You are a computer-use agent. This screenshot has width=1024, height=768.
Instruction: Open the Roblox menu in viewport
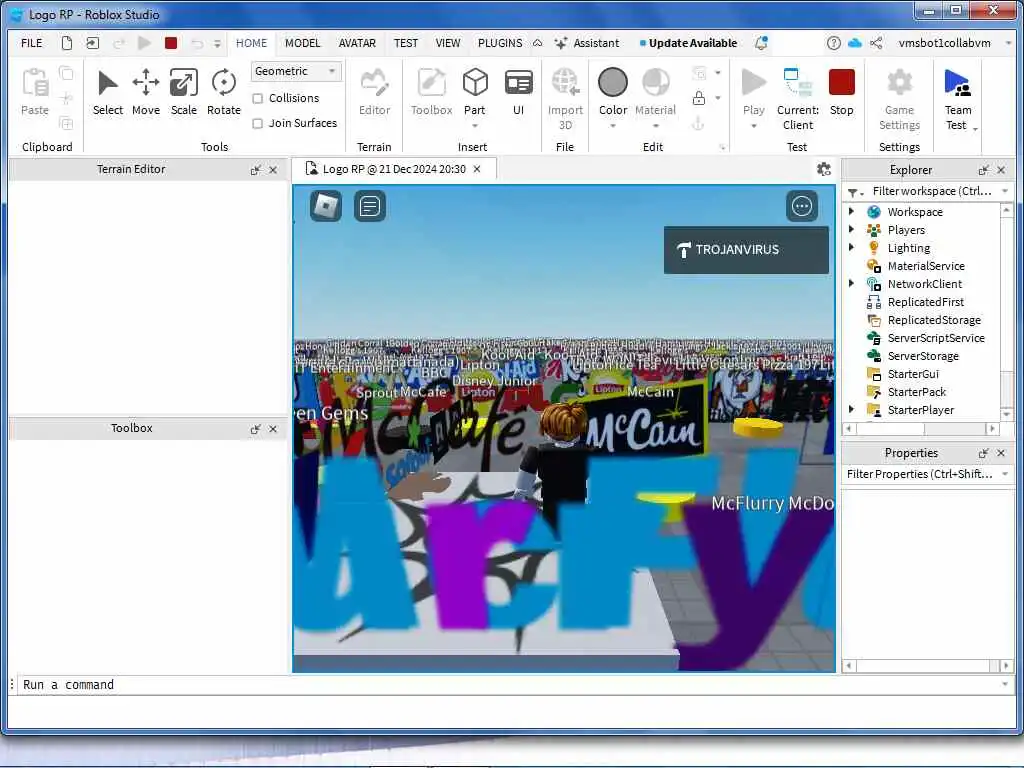(326, 206)
